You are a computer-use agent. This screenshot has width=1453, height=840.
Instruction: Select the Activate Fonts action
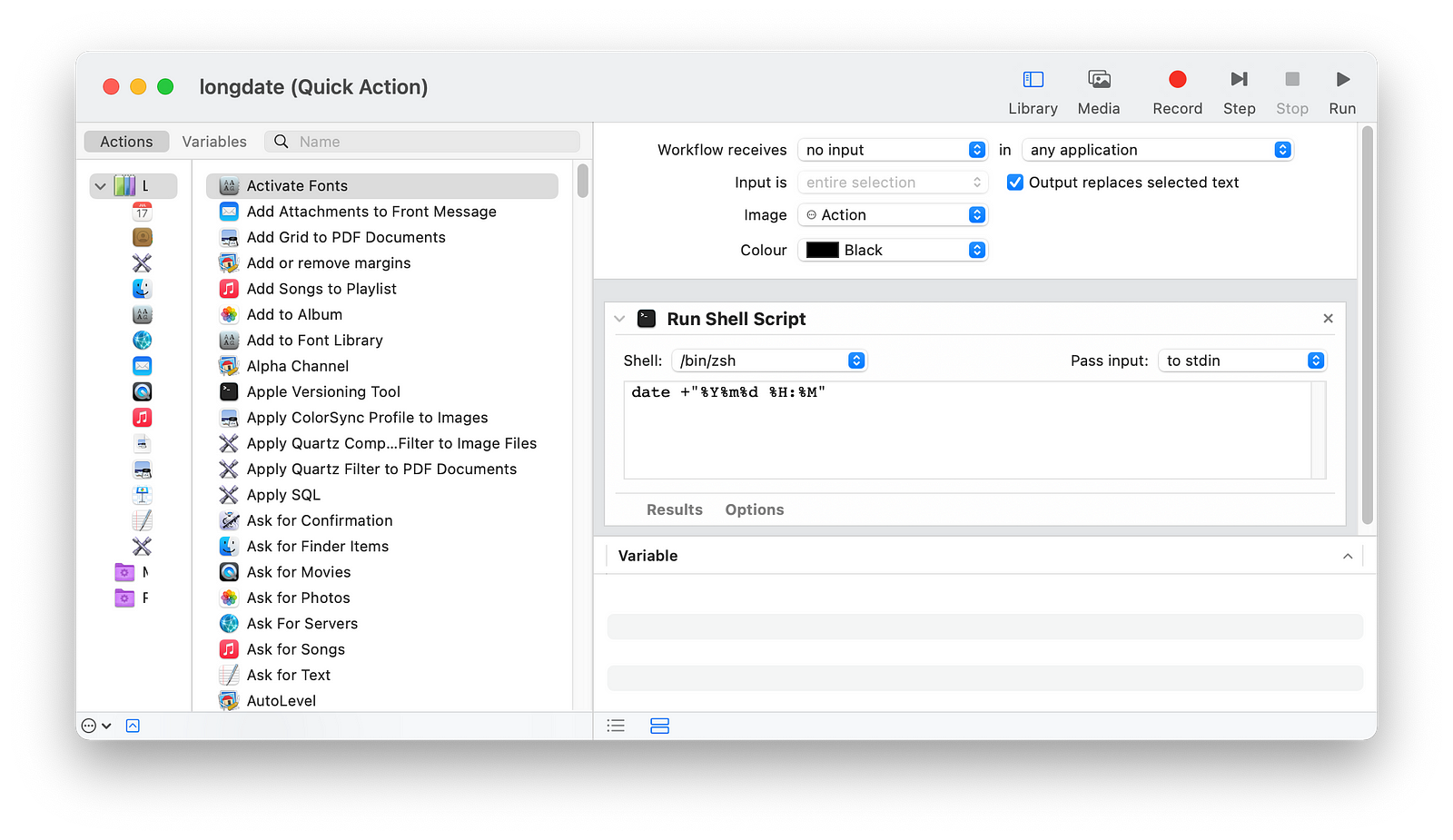click(x=382, y=186)
